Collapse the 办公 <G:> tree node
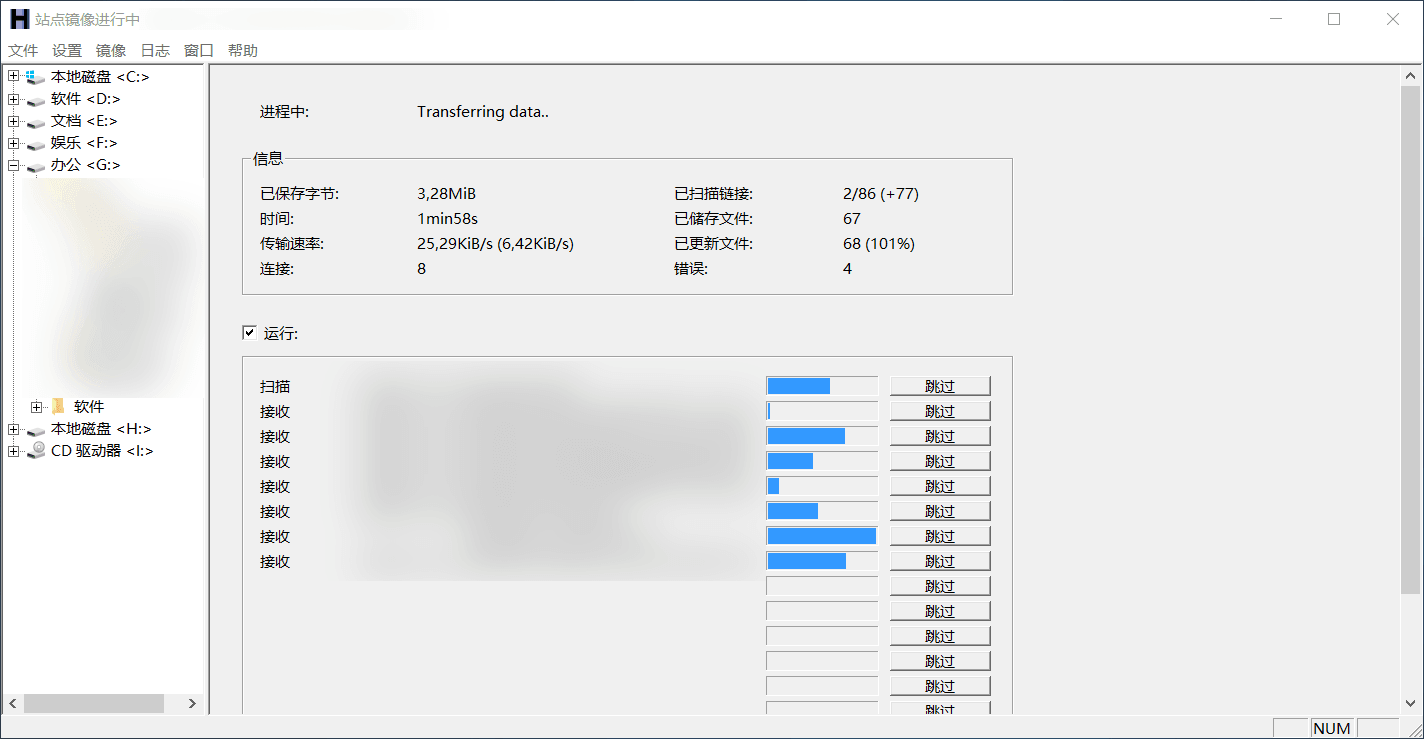This screenshot has height=739, width=1424. (13, 164)
